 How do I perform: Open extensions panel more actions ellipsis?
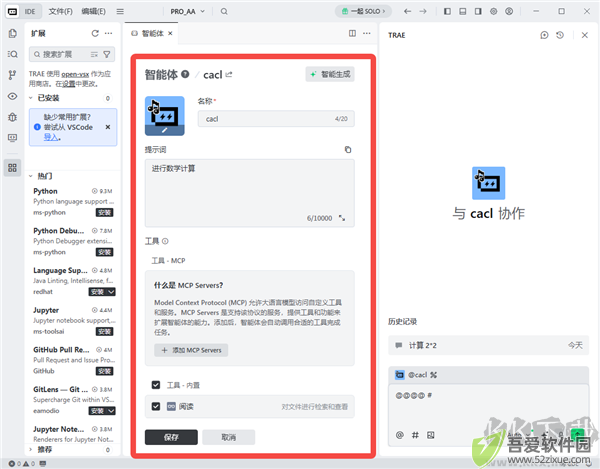point(109,33)
